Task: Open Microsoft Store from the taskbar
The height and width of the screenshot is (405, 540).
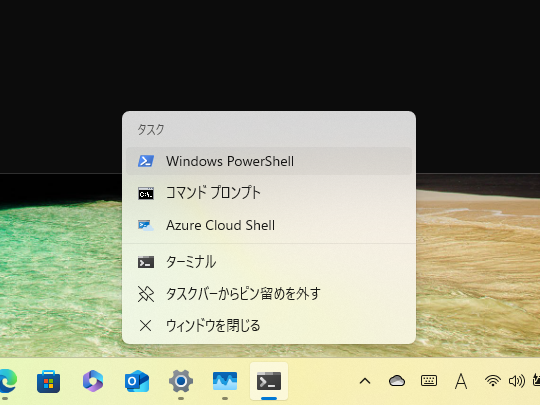Action: (49, 381)
